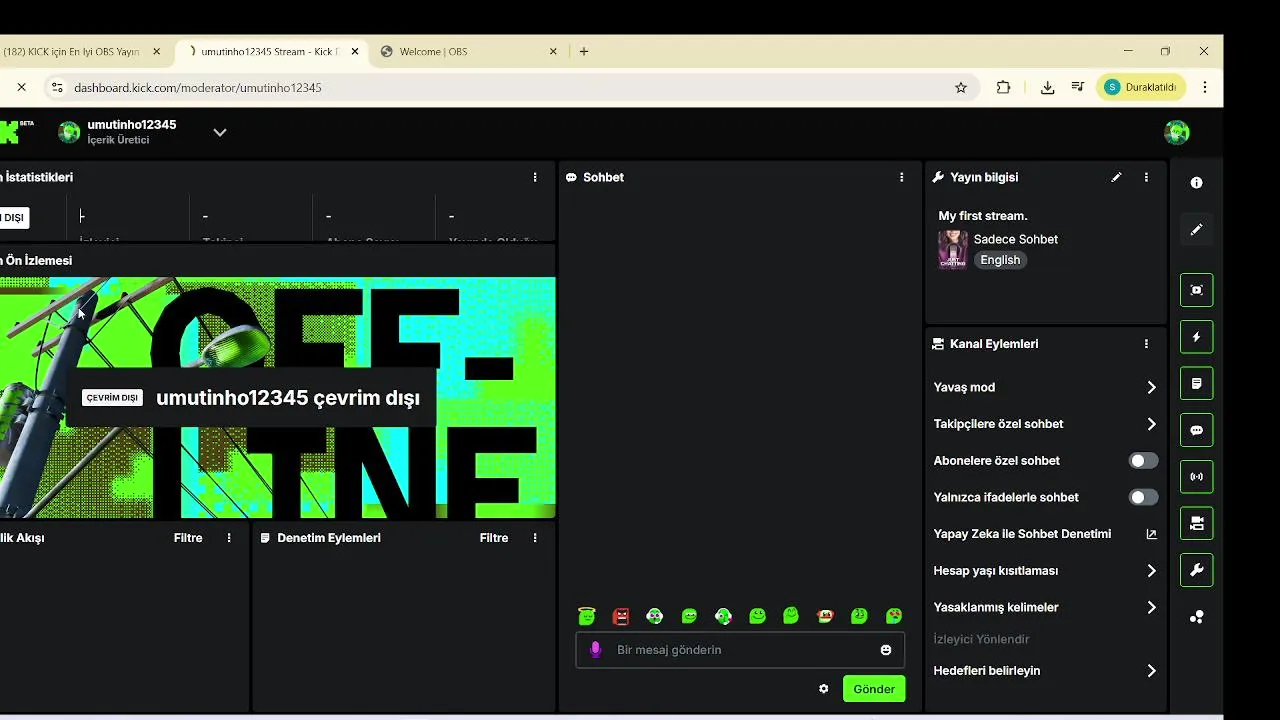Edit stream info with pencil icon
This screenshot has height=720, width=1280.
click(1116, 177)
